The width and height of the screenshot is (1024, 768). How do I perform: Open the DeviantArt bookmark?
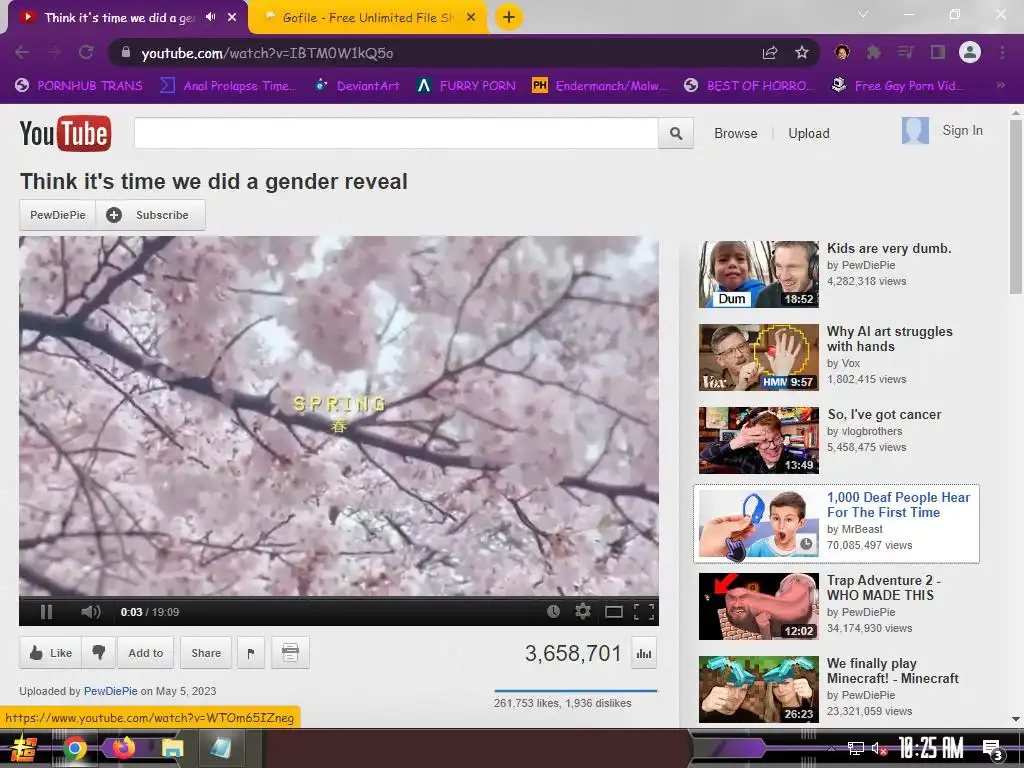coord(357,86)
